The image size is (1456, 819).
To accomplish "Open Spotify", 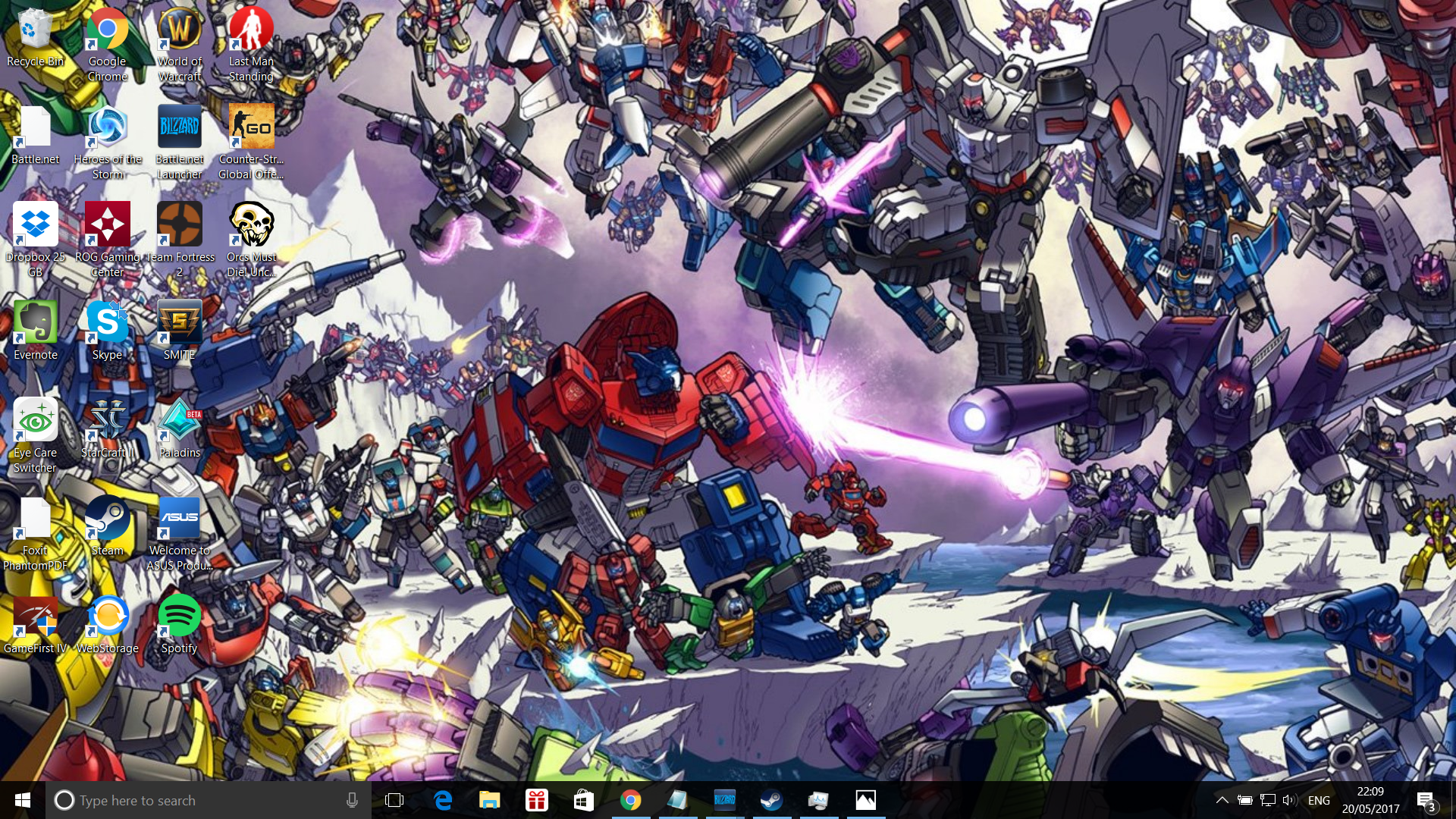I will [179, 616].
